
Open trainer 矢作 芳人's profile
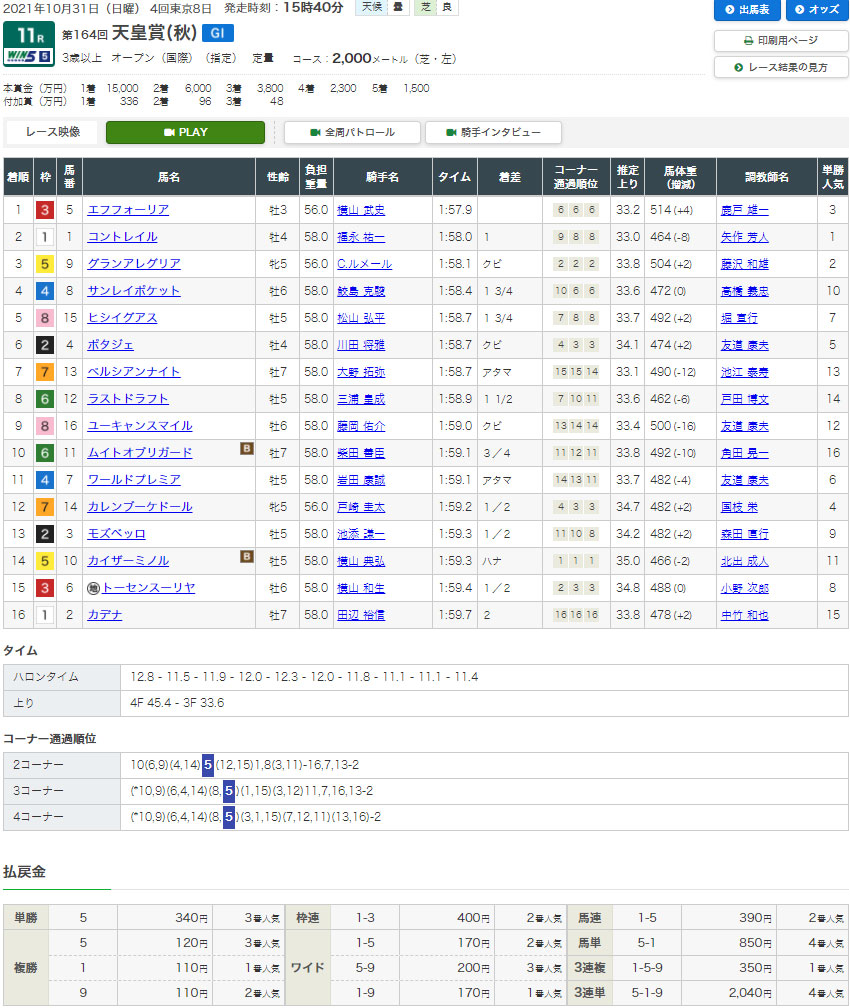tap(743, 237)
